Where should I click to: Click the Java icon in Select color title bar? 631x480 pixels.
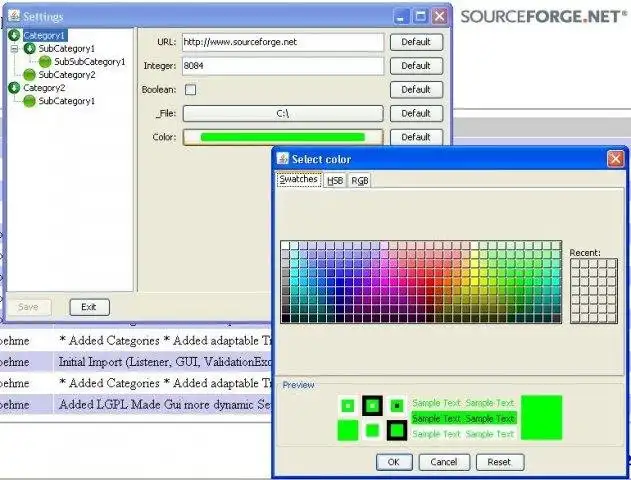283,159
